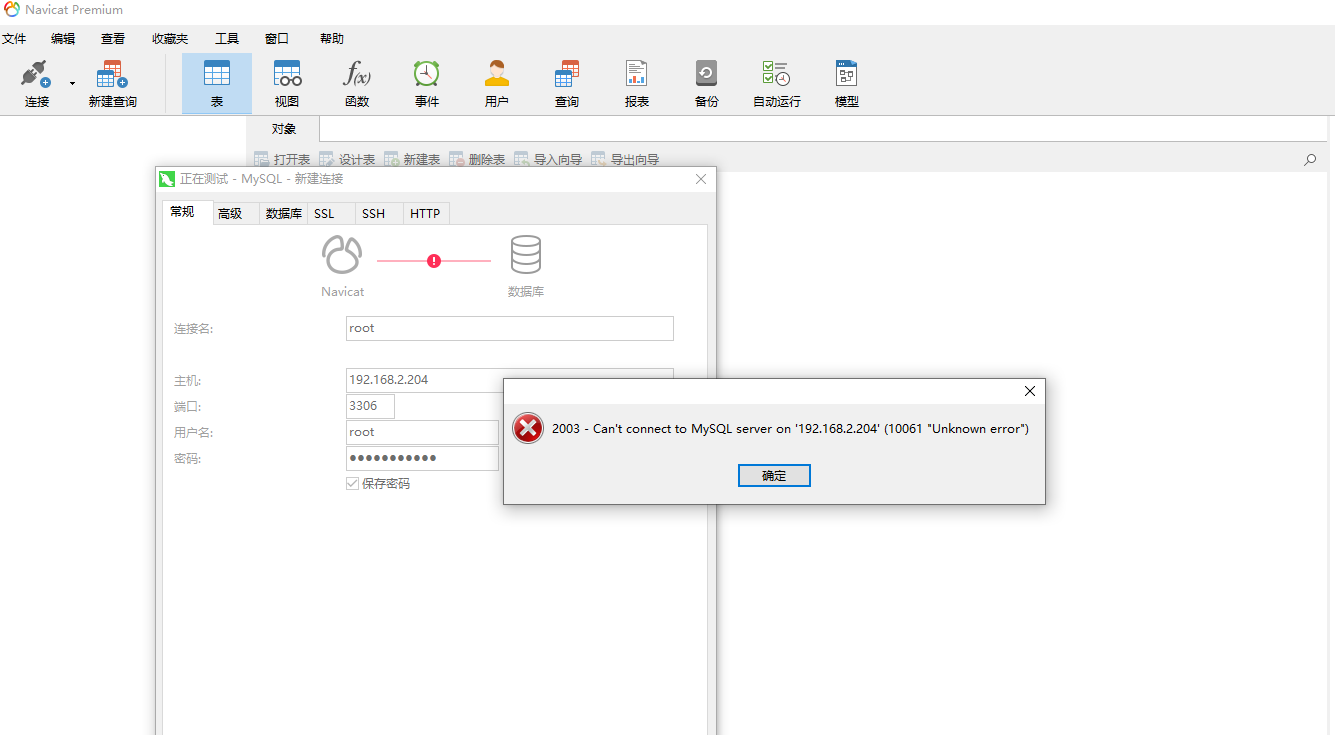
Task: Open the 事件 (Event) toolbar icon
Action: click(x=427, y=84)
